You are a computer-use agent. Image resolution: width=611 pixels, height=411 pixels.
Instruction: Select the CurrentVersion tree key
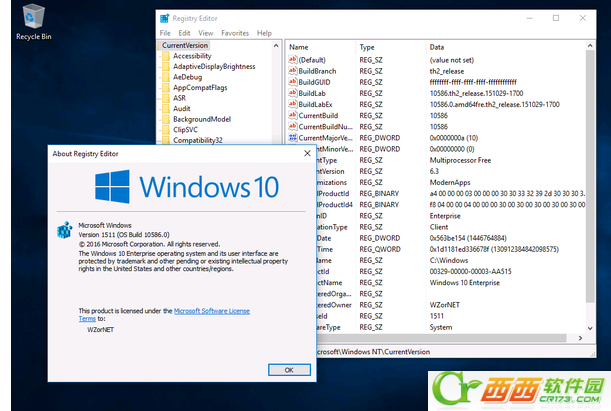click(x=185, y=46)
